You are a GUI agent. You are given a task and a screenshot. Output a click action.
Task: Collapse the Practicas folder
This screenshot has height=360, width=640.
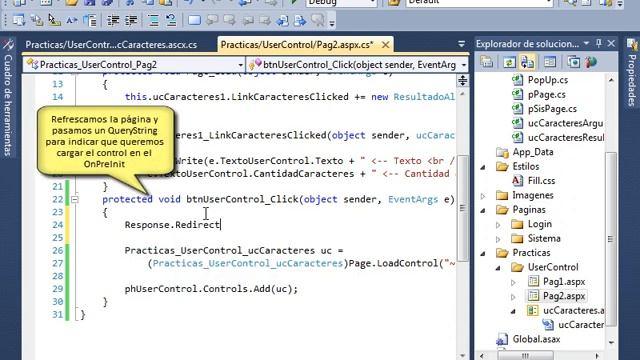[x=483, y=253]
